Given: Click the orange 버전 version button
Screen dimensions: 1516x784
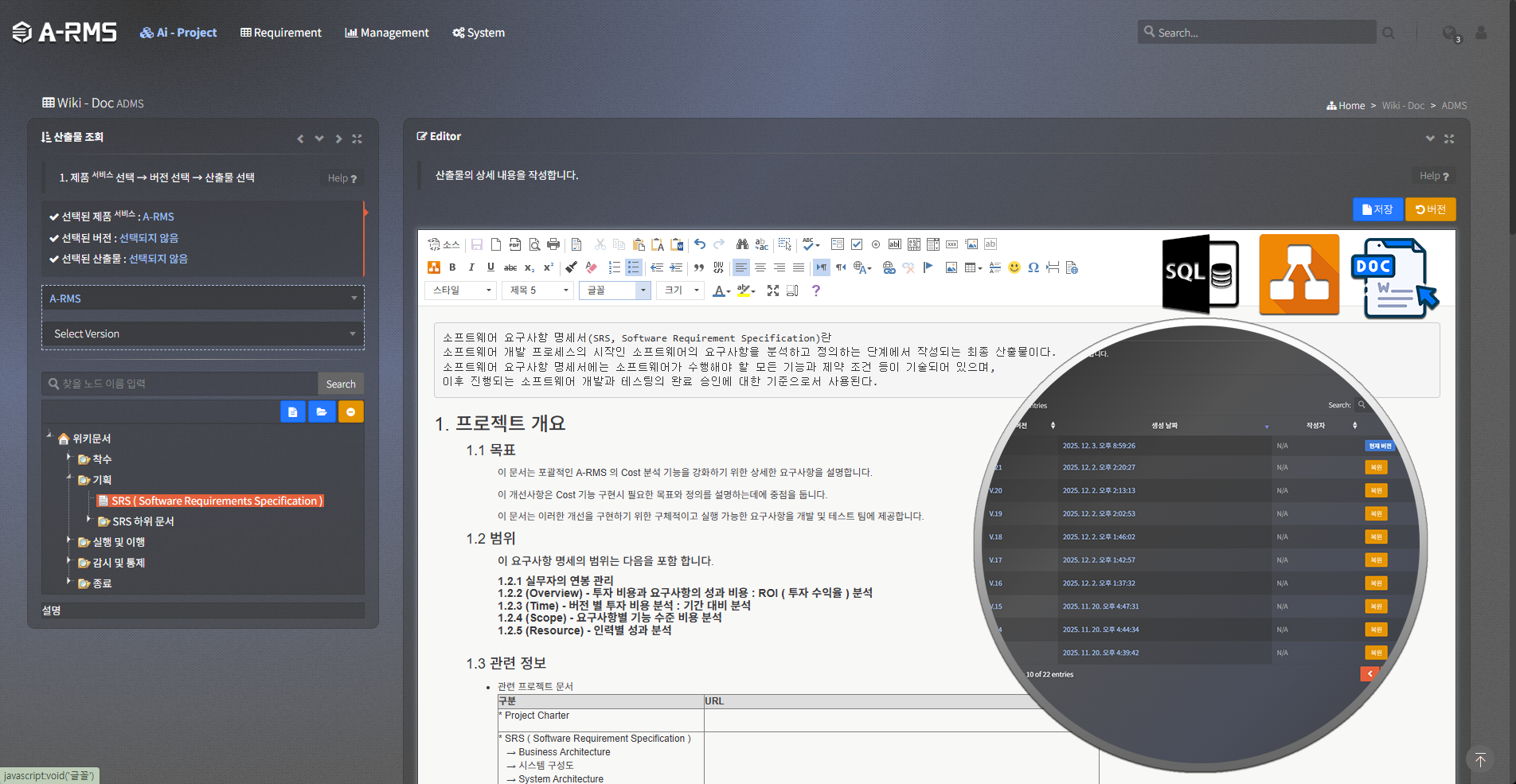Looking at the screenshot, I should point(1430,209).
